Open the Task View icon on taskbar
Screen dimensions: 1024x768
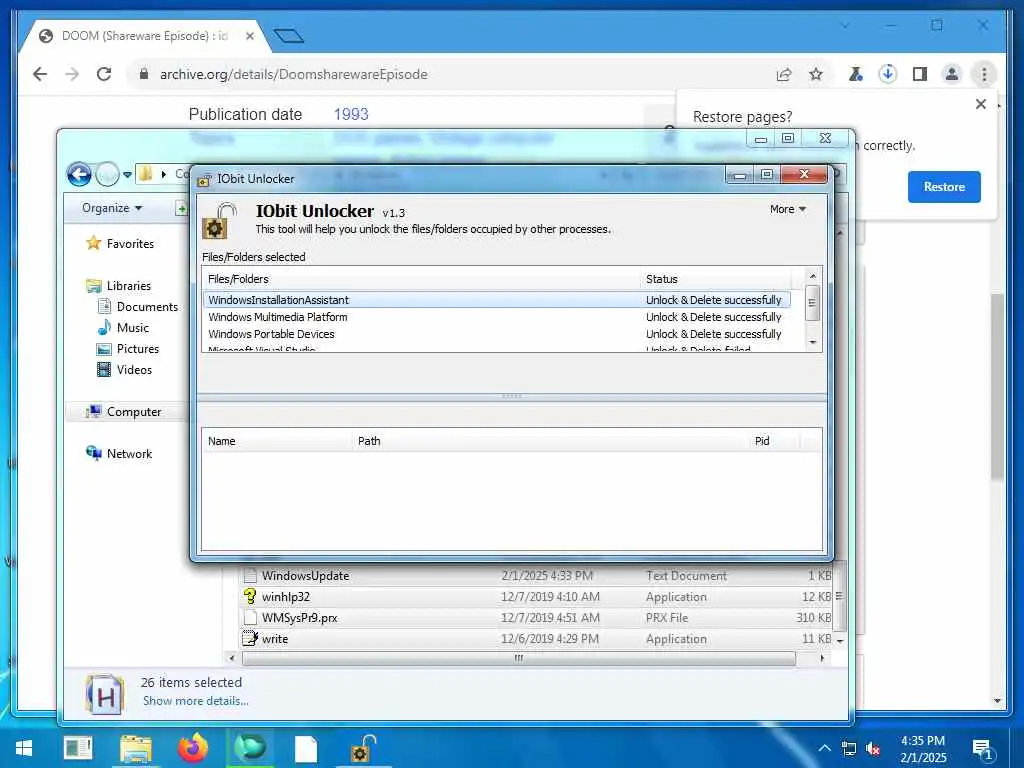(78, 748)
